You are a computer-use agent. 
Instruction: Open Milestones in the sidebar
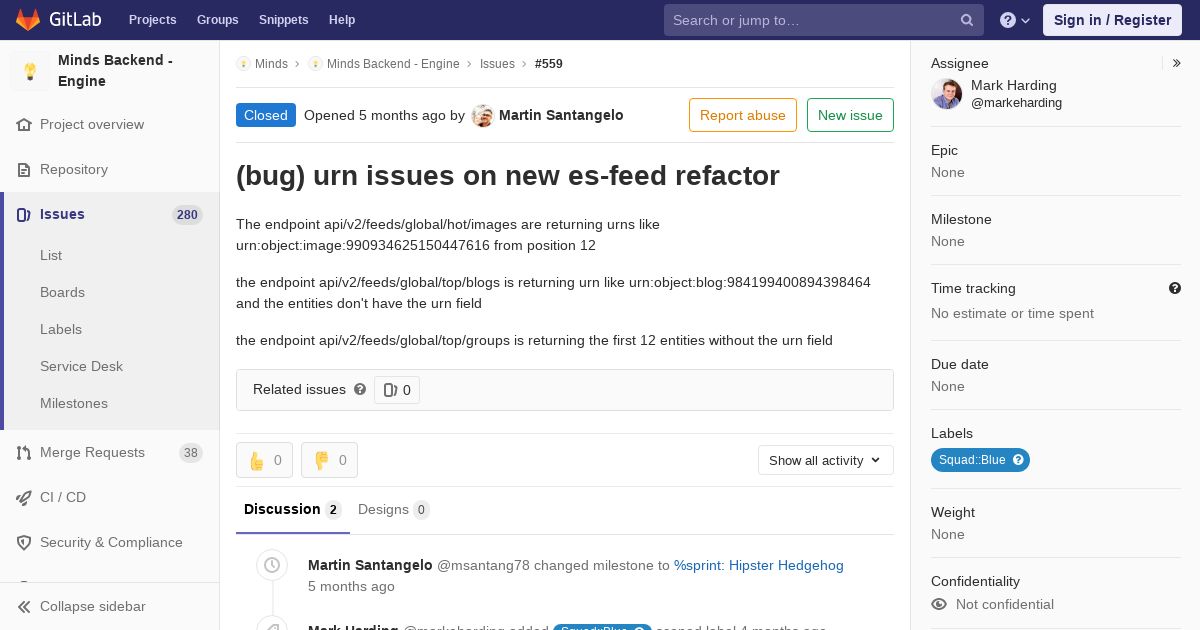click(x=74, y=403)
